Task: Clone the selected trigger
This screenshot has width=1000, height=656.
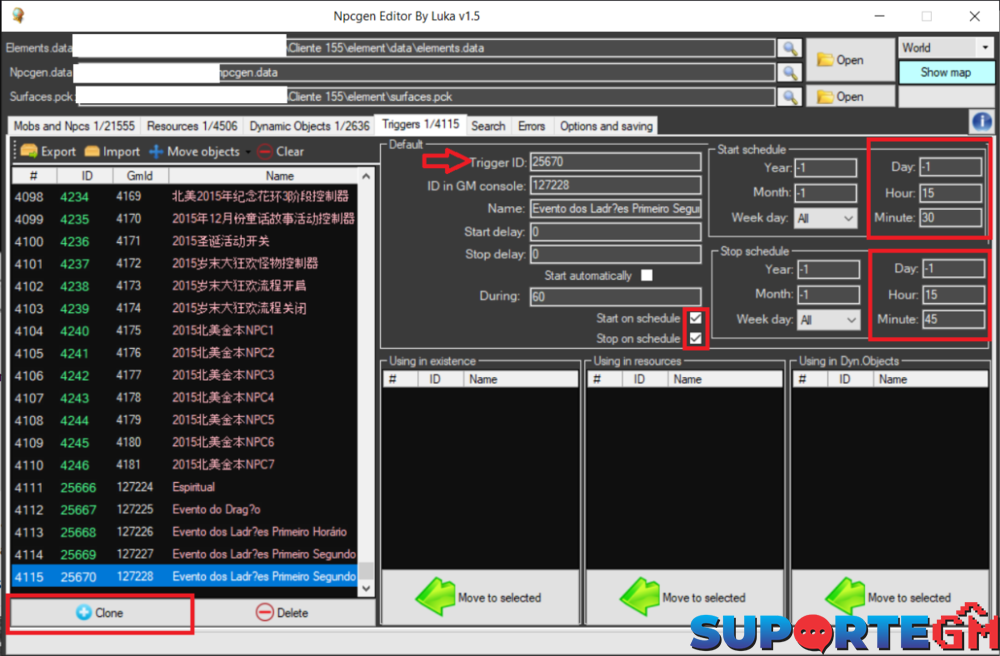Action: tap(99, 613)
